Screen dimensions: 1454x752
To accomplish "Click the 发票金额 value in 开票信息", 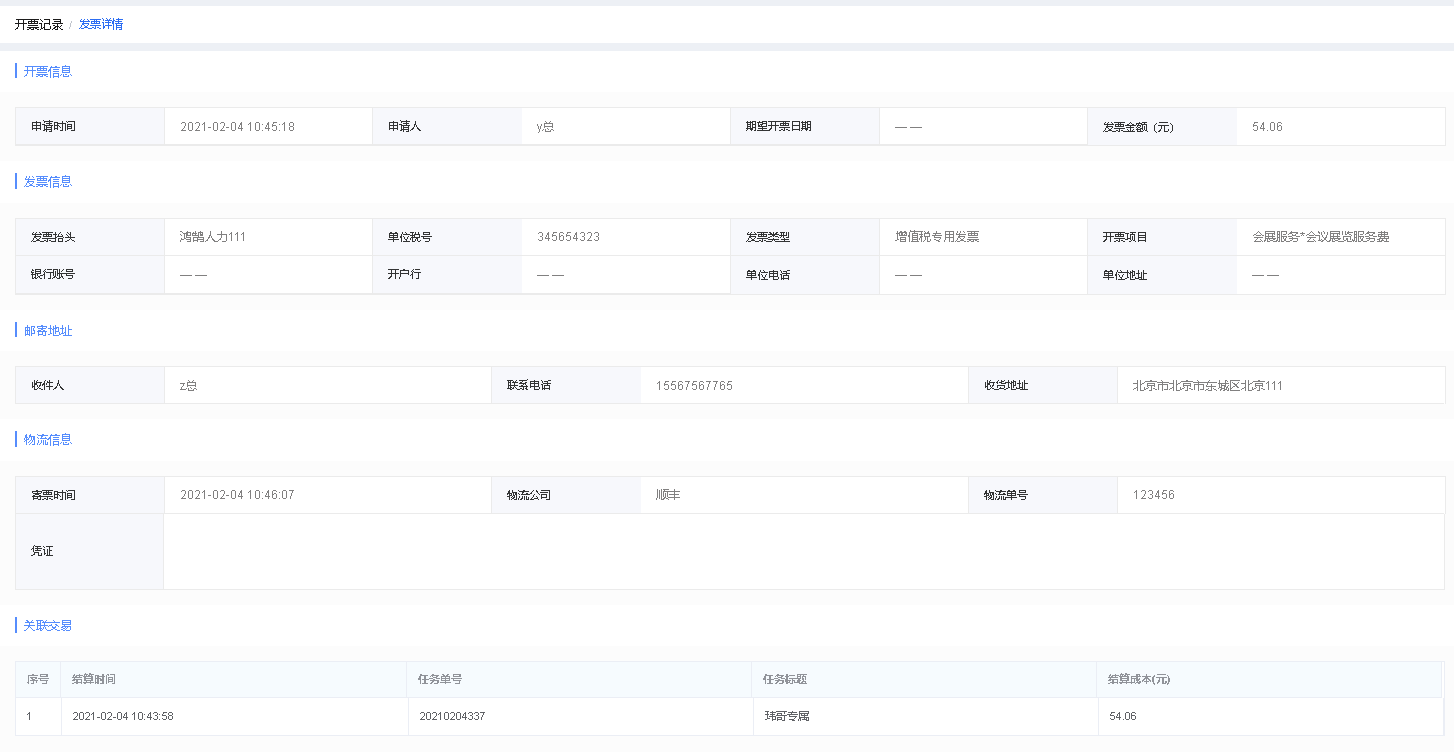I will point(1267,127).
